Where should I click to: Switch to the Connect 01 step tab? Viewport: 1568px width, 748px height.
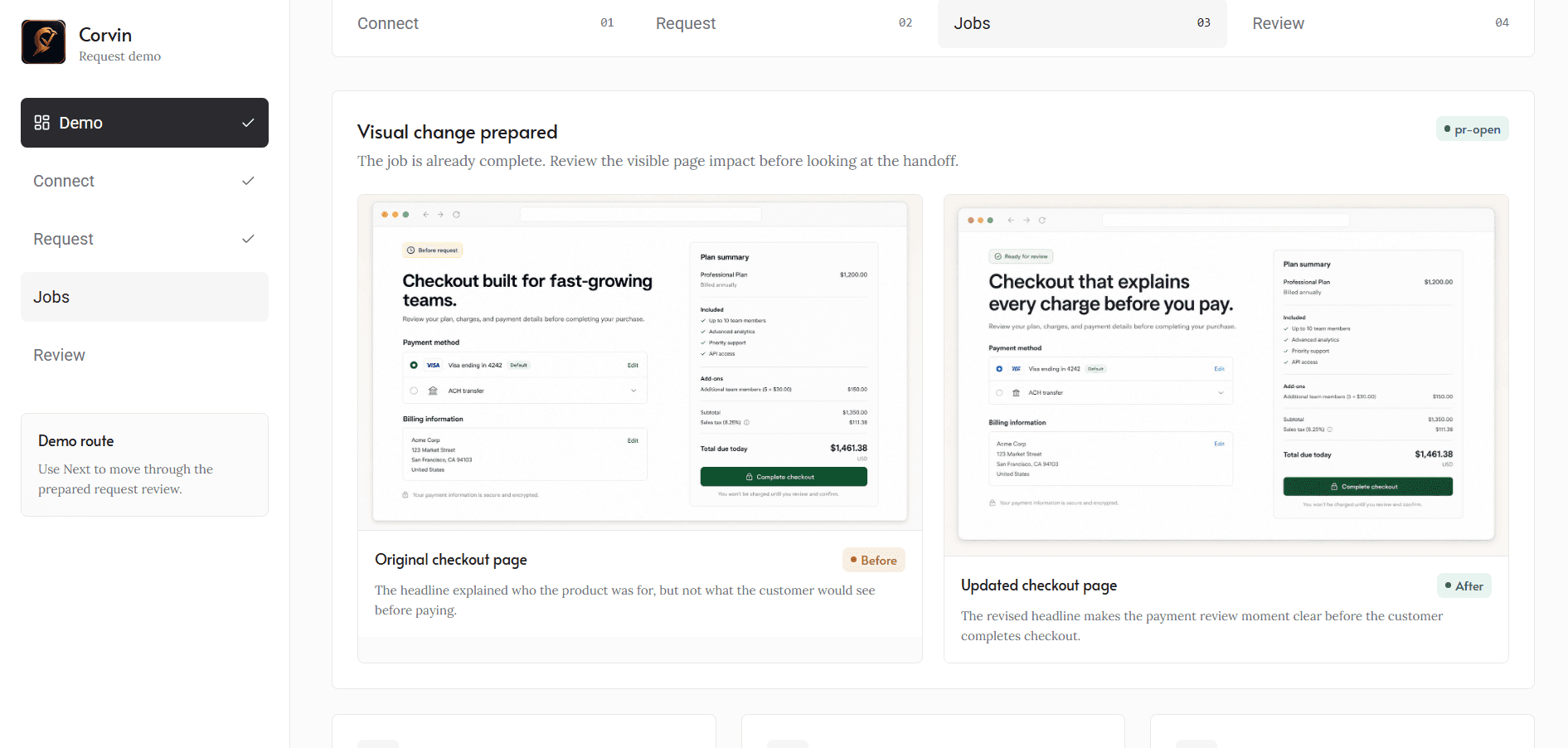coord(486,23)
